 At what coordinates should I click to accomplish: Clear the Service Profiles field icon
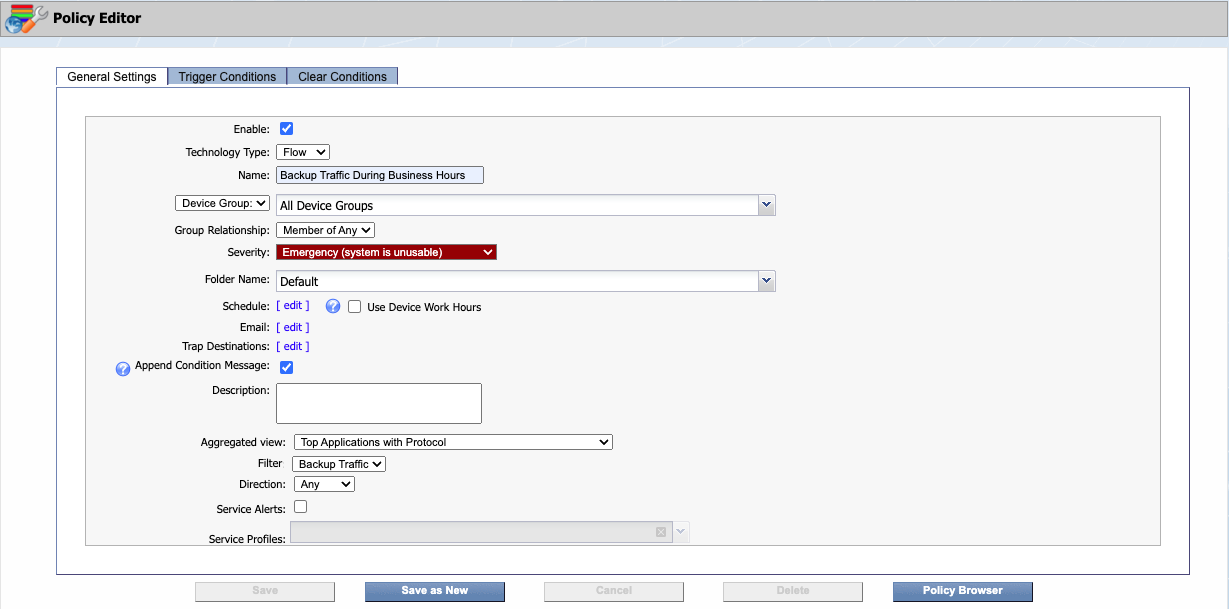[x=661, y=532]
